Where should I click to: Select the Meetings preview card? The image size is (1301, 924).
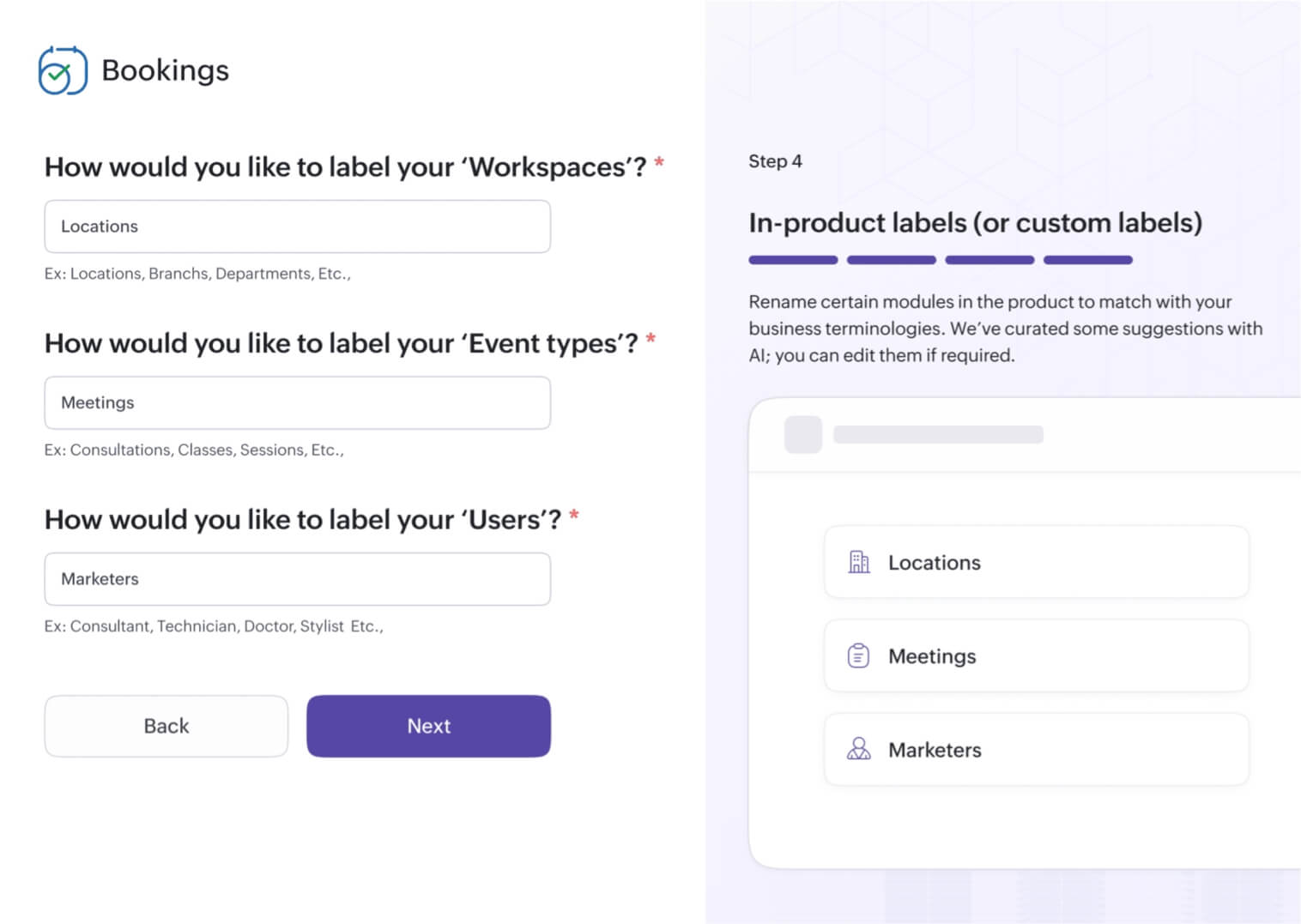tap(1036, 655)
